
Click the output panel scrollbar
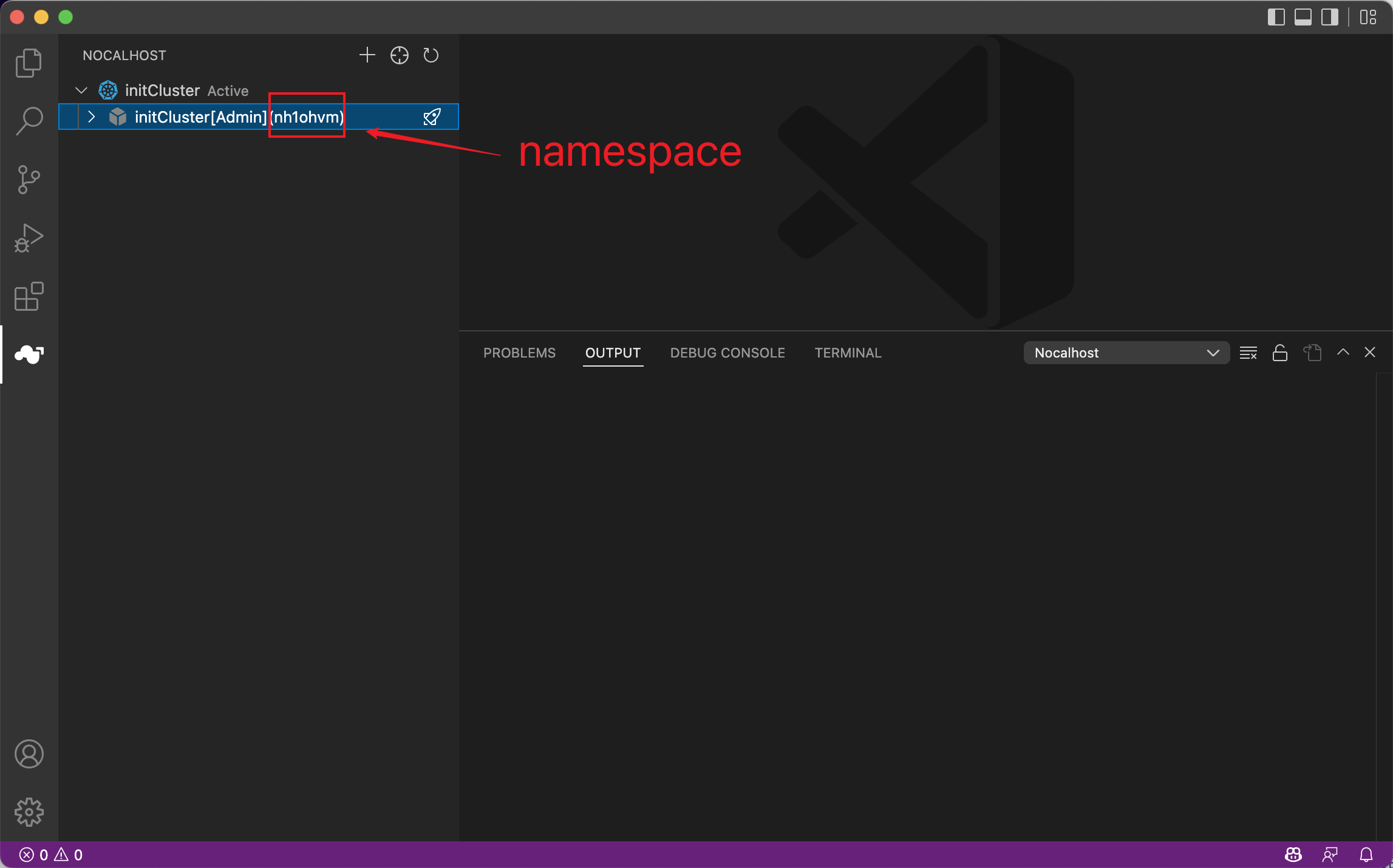pos(1383,607)
